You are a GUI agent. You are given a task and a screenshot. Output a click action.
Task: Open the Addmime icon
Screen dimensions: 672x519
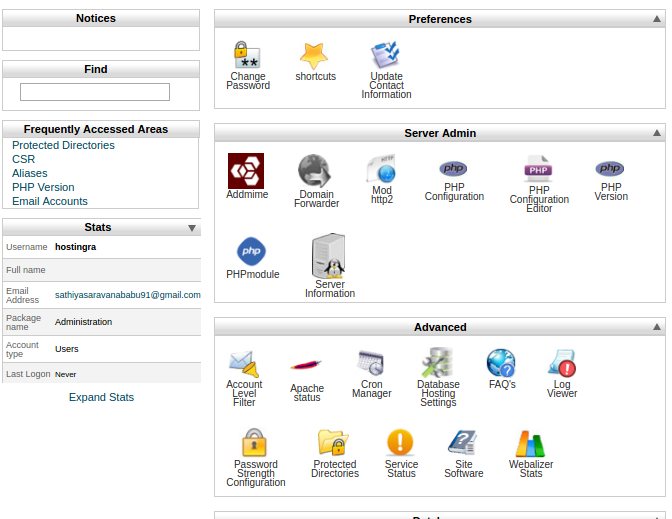point(246,171)
